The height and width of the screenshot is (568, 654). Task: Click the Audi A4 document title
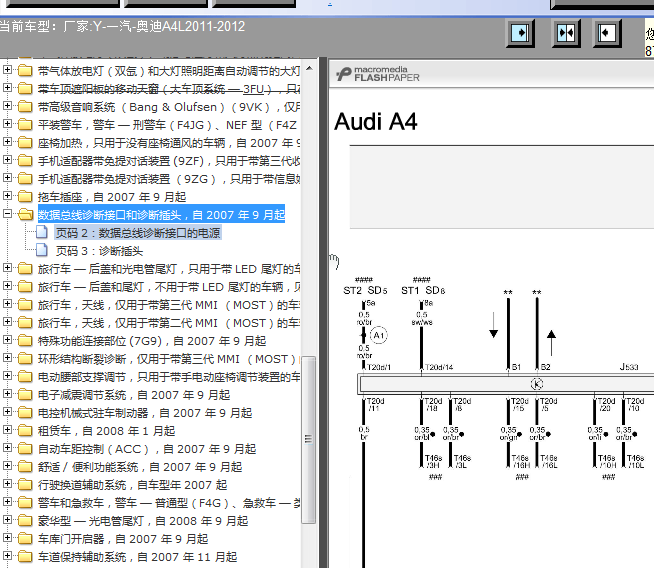[x=376, y=122]
